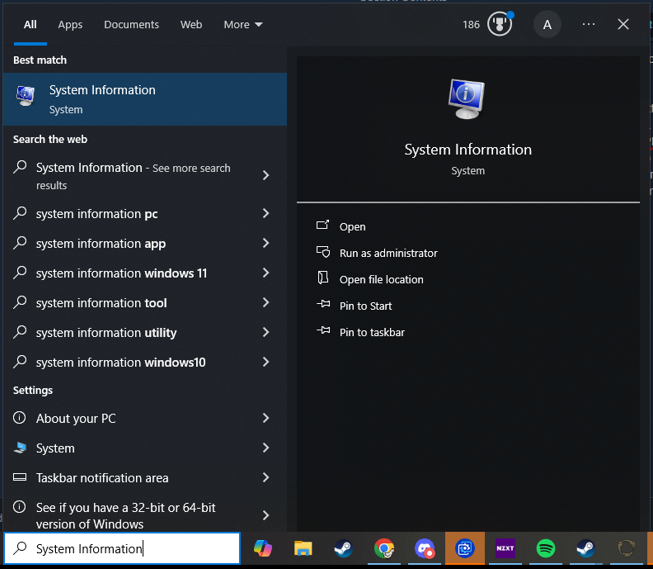Close the search panel with the X
The width and height of the screenshot is (653, 569).
click(x=623, y=24)
